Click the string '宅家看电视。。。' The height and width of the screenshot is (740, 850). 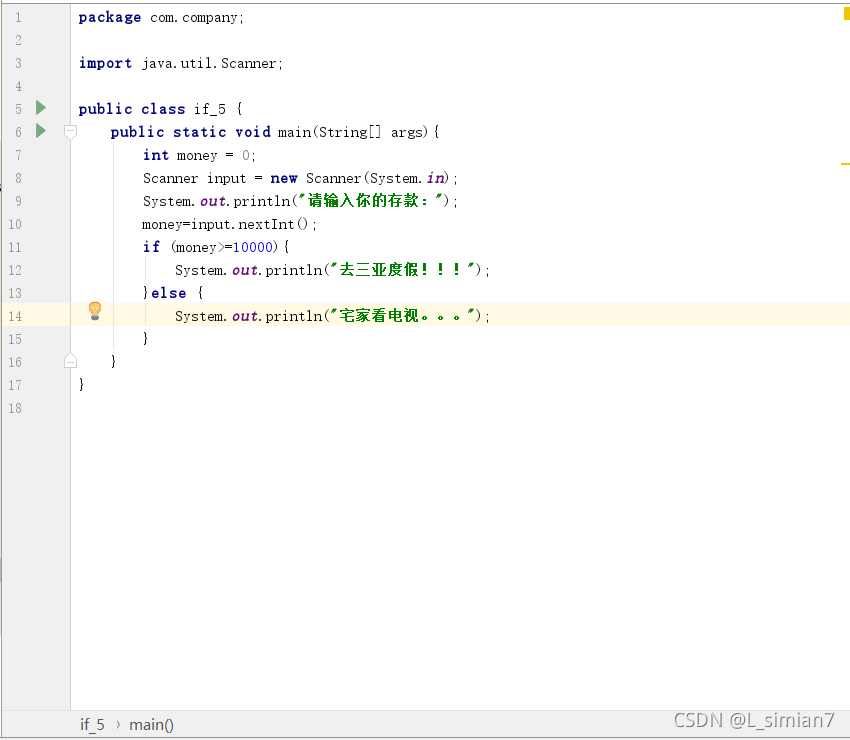403,316
